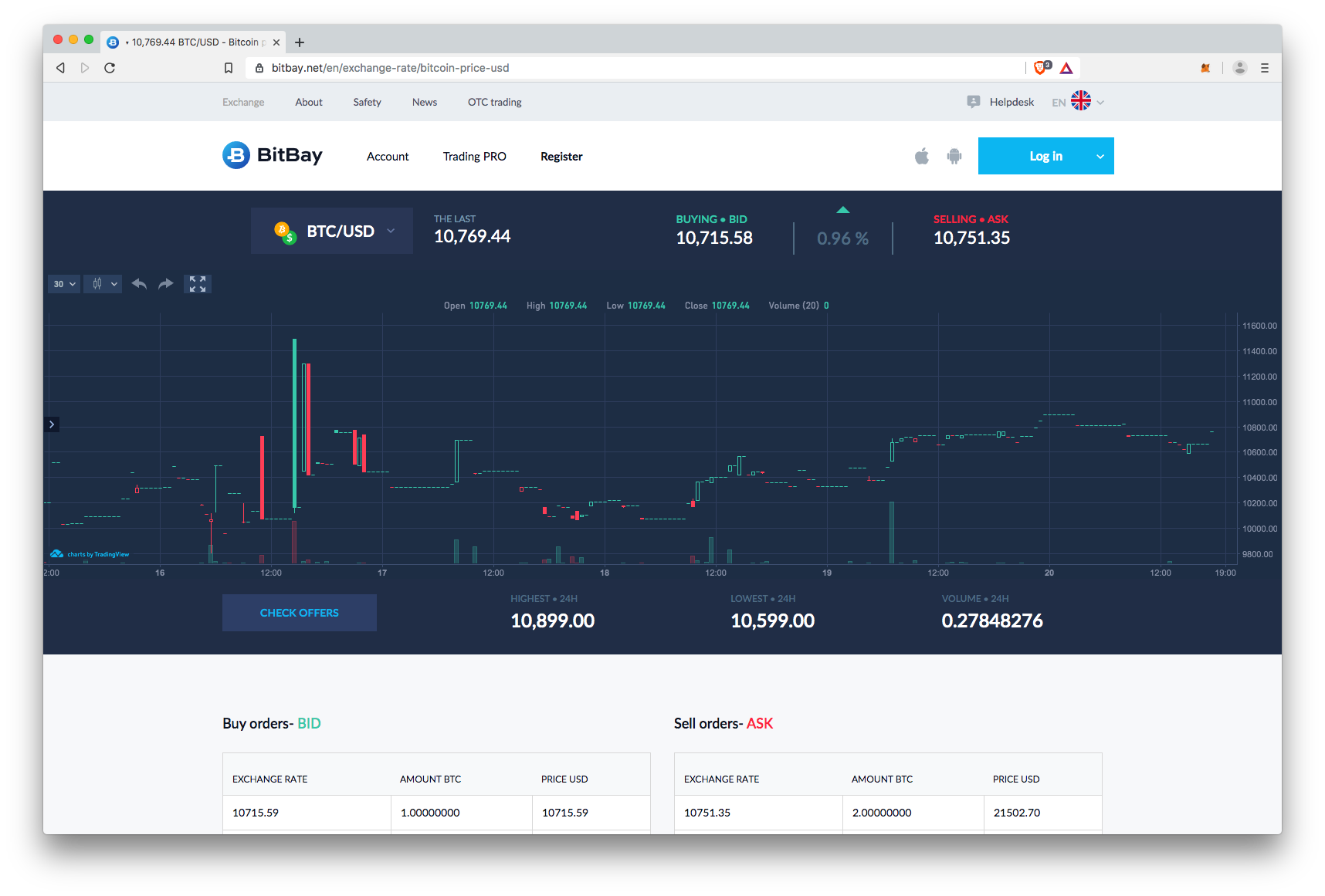The width and height of the screenshot is (1325, 896).
Task: Reload the page
Action: (x=110, y=68)
